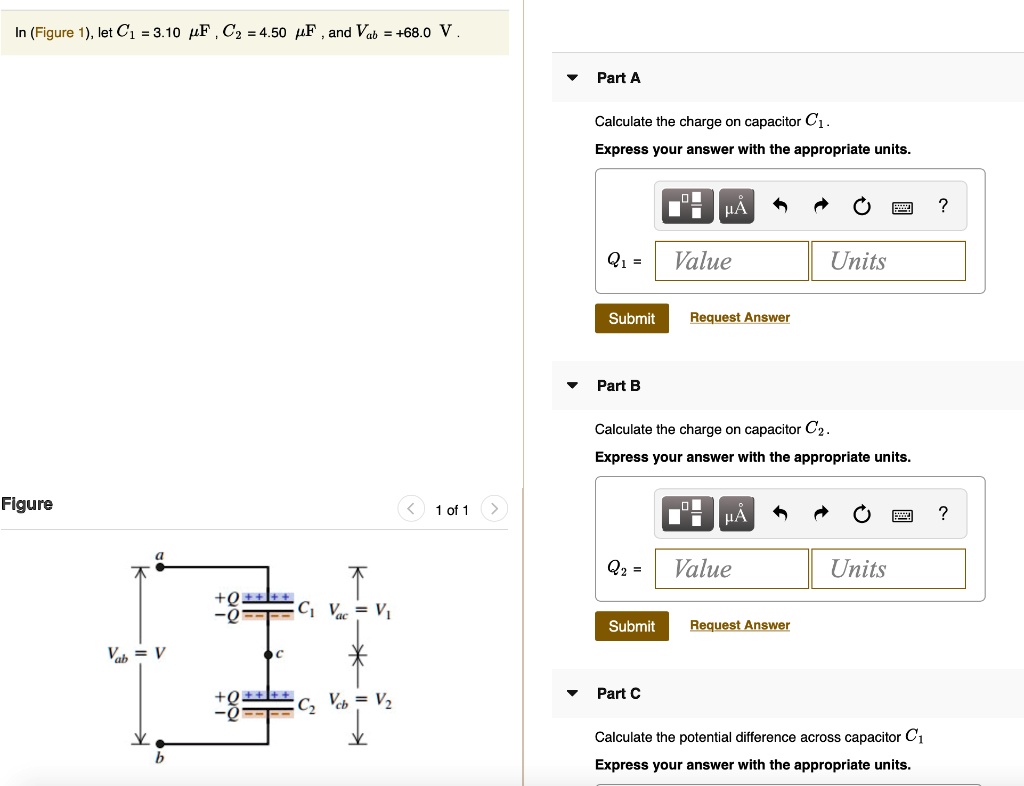The width and height of the screenshot is (1024, 786).
Task: Undo entry using Part B undo arrow
Action: [781, 513]
